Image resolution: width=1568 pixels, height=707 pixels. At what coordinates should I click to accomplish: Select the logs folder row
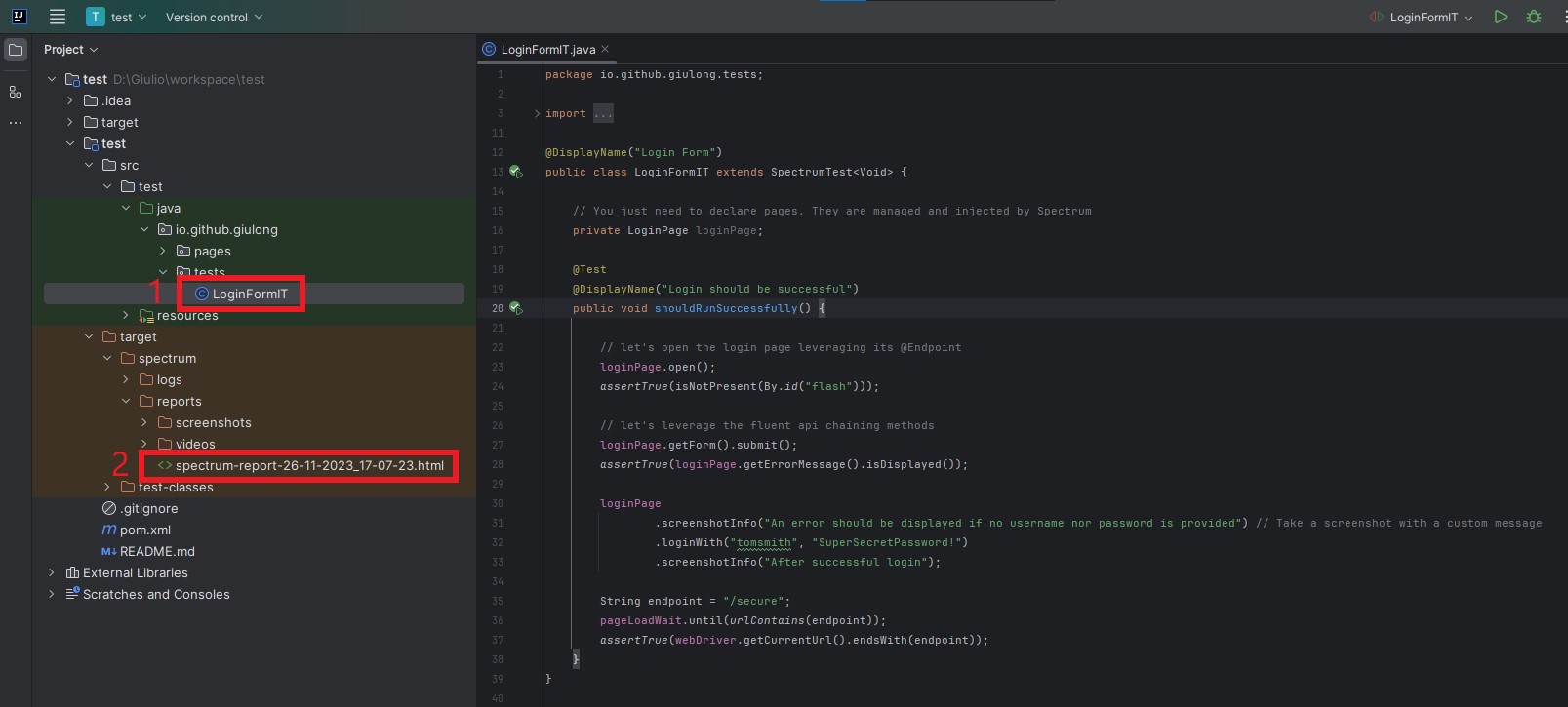[x=254, y=379]
